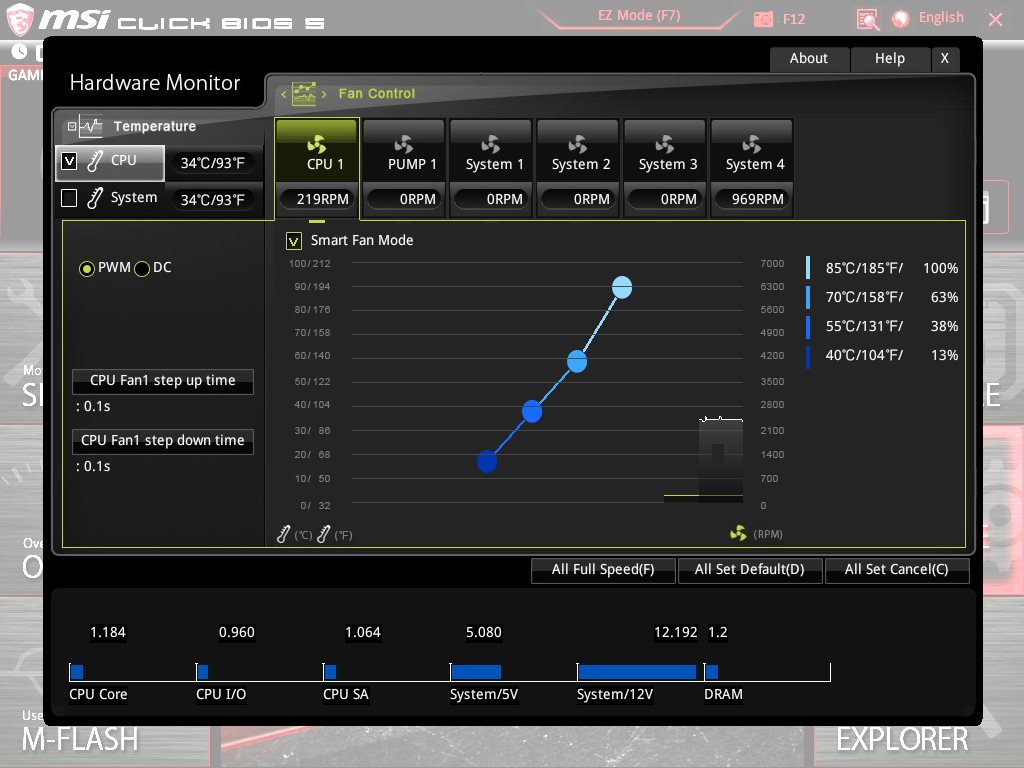Viewport: 1024px width, 768px height.
Task: Close the BIOS with top-right X
Action: click(x=995, y=20)
